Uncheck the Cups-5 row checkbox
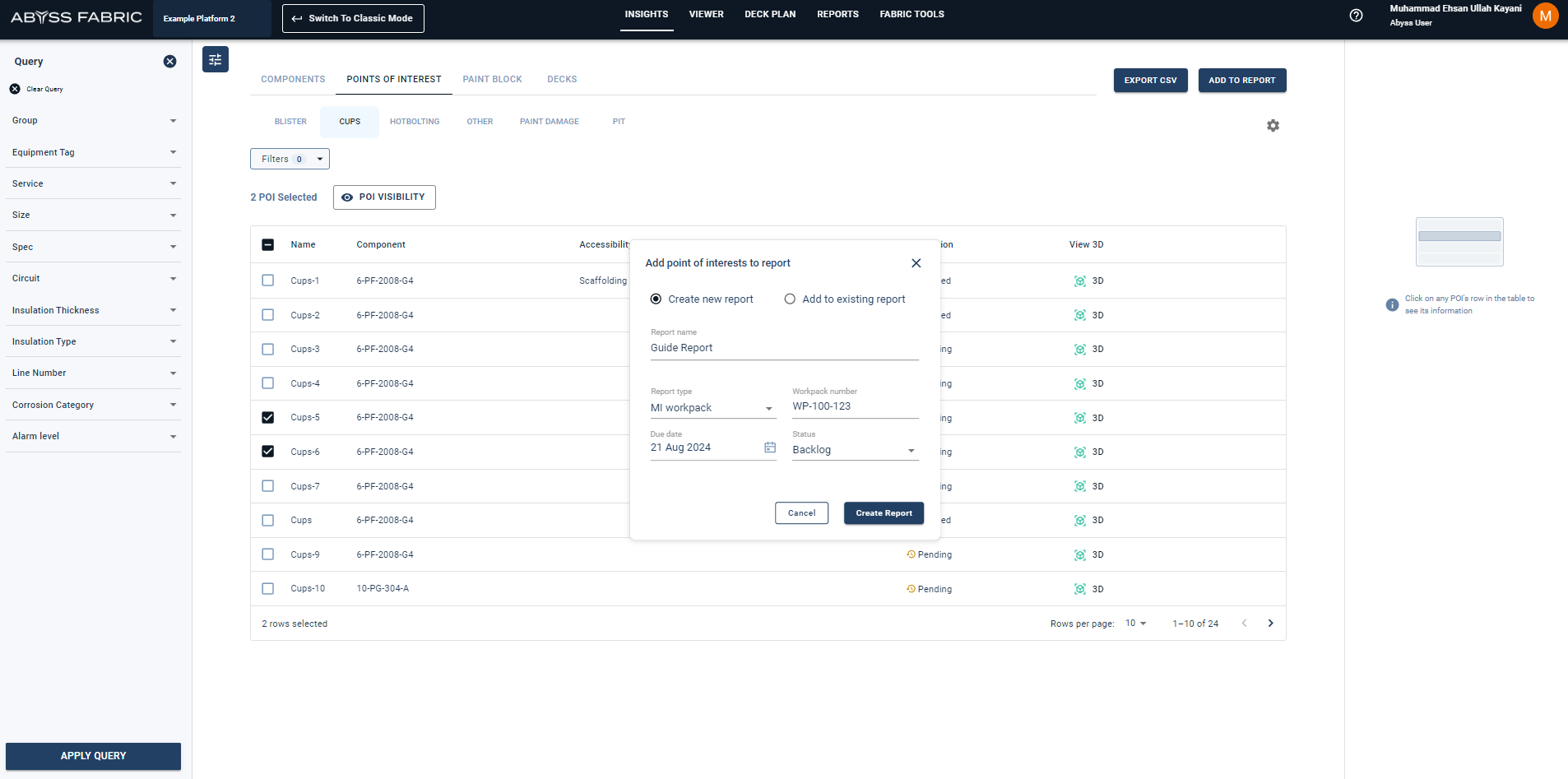Screen dimensions: 1568x779 point(268,418)
